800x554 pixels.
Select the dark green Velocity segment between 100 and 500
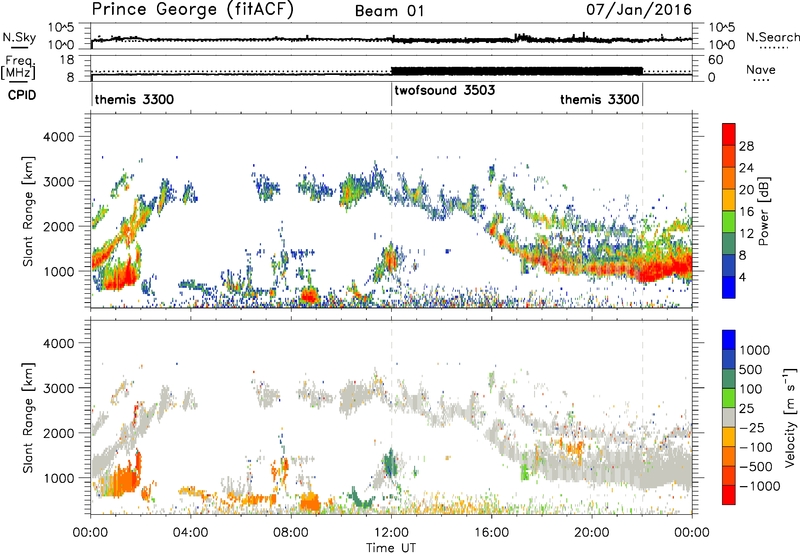729,379
